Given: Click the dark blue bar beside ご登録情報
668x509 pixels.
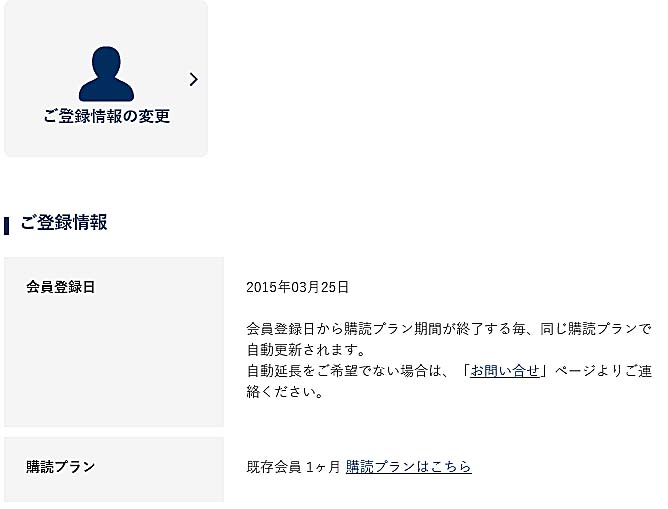Looking at the screenshot, I should 6,226.
